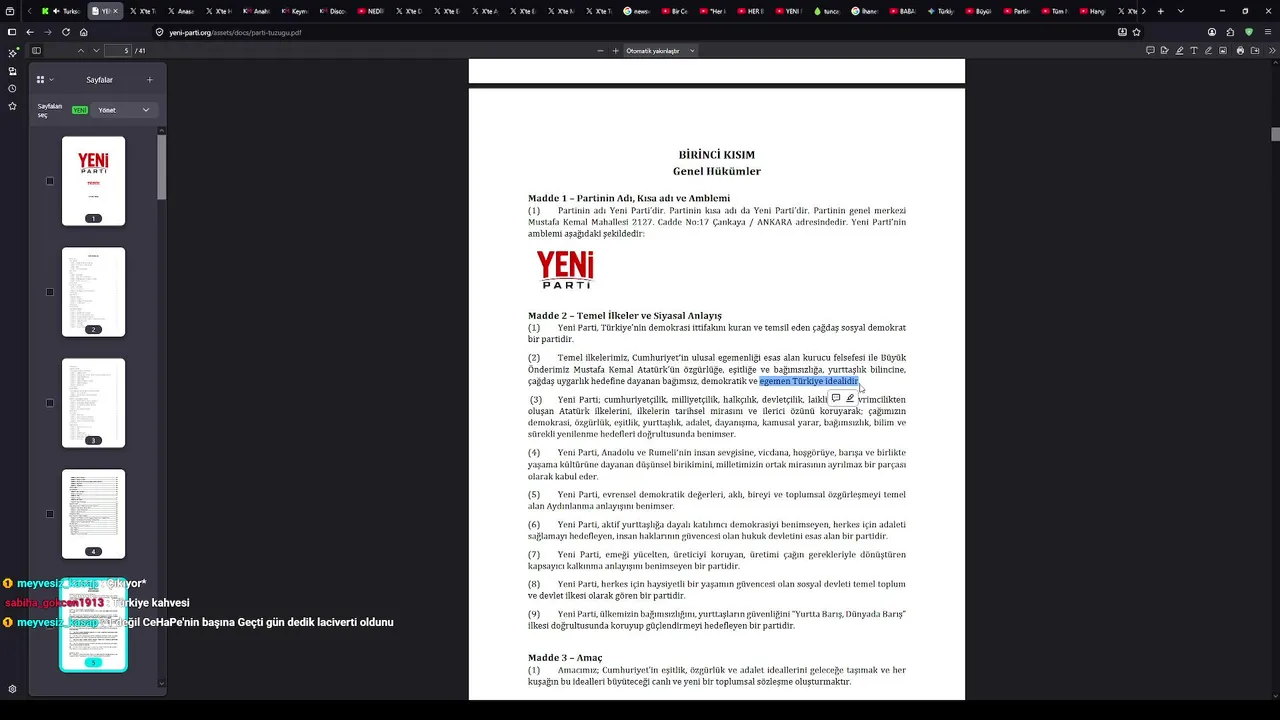The height and width of the screenshot is (720, 1280).
Task: Go to previous PDF page arrow
Action: pos(81,50)
